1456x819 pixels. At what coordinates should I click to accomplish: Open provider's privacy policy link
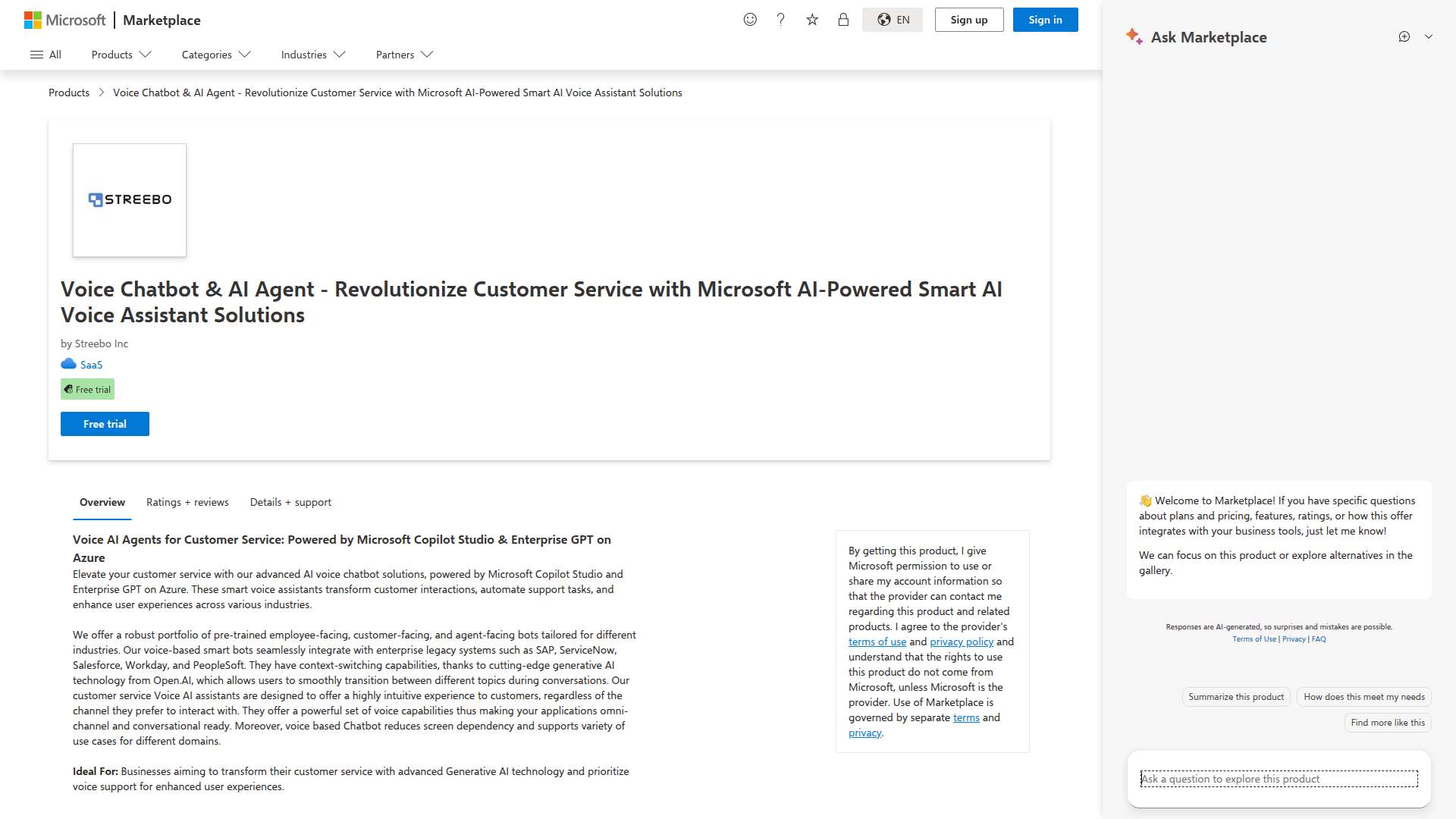[x=962, y=642]
